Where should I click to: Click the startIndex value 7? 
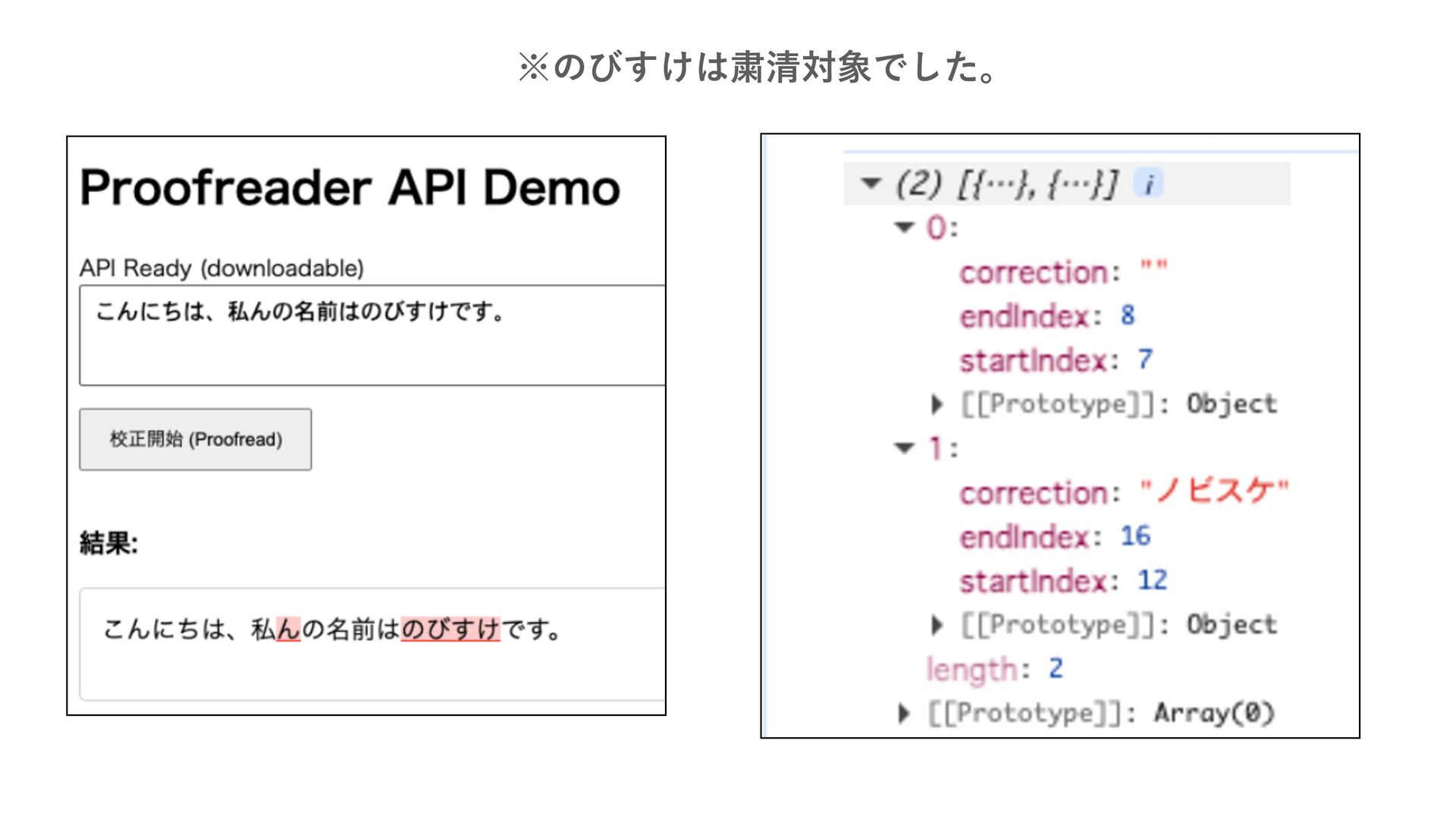tap(1144, 359)
